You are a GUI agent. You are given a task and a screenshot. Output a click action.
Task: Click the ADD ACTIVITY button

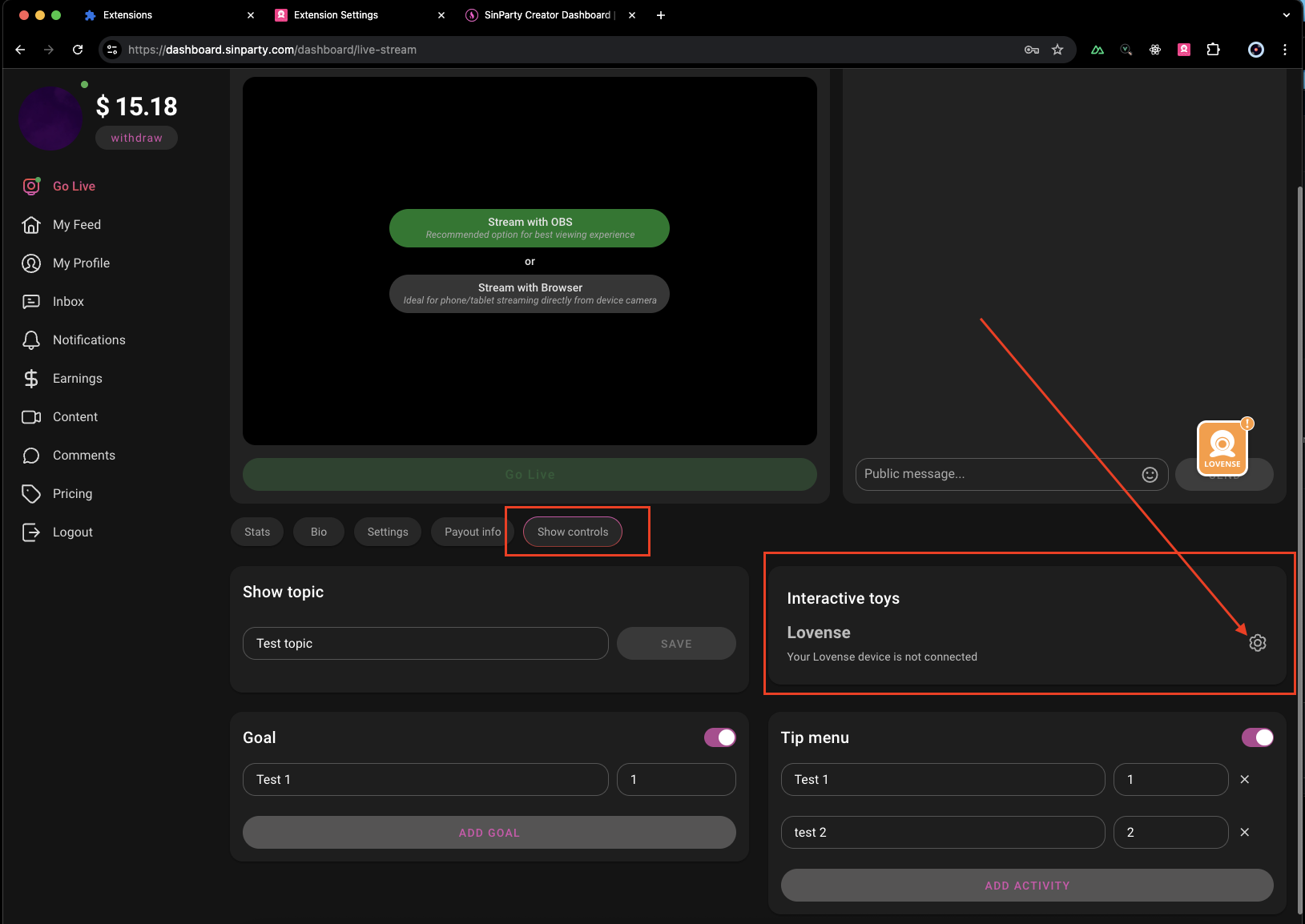pyautogui.click(x=1026, y=886)
